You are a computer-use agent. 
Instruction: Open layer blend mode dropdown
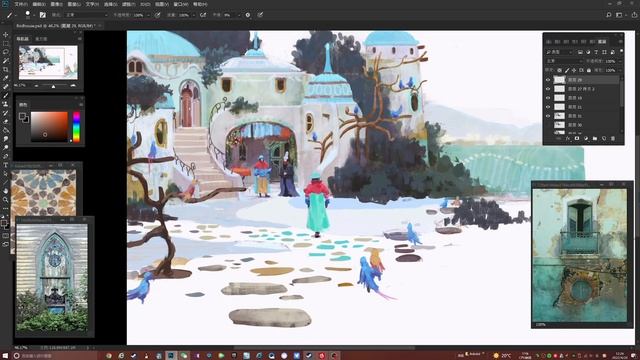coord(564,61)
